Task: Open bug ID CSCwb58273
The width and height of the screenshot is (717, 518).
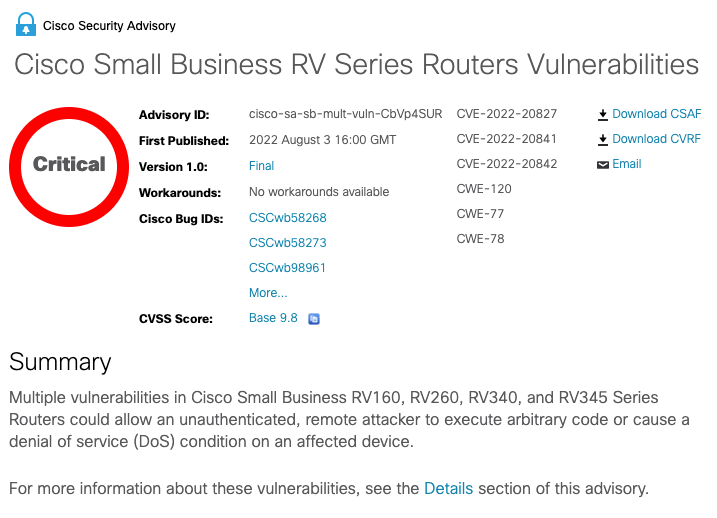Action: (x=287, y=242)
